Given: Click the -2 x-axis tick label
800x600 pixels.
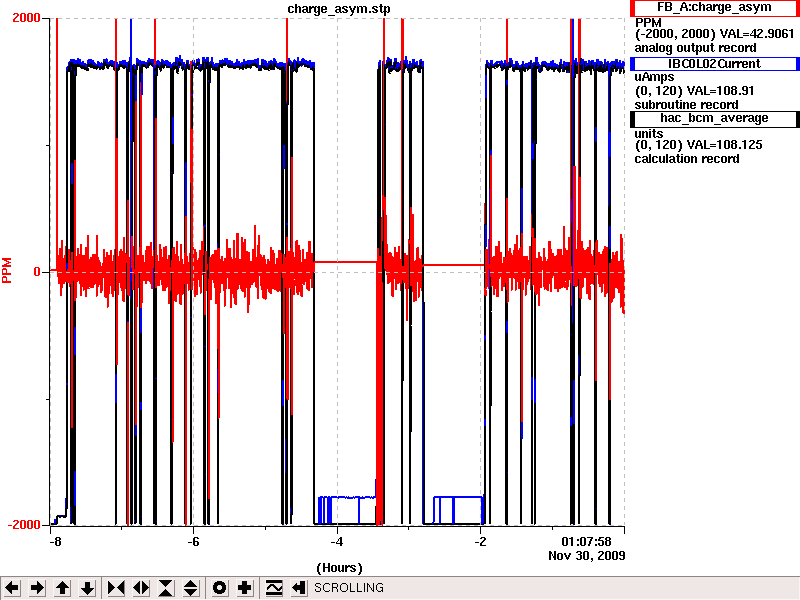Looking at the screenshot, I should click(x=480, y=541).
